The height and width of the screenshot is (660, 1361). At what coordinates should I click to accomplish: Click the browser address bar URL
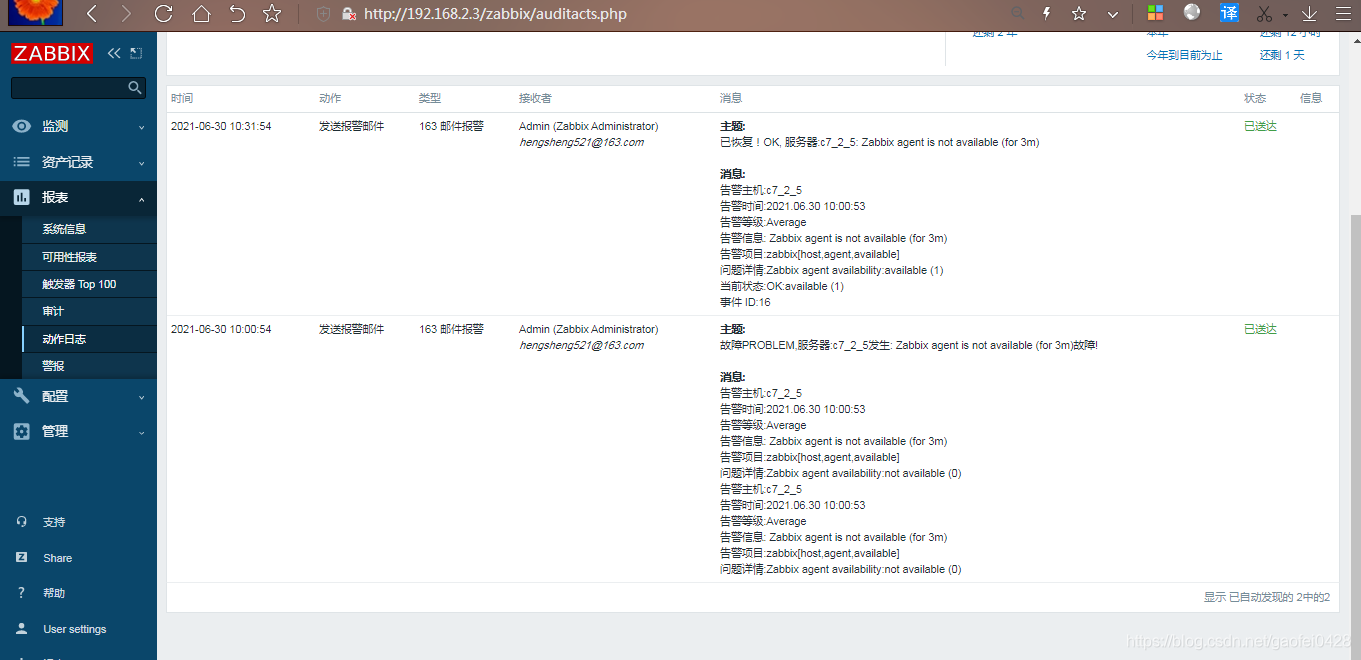pos(495,14)
